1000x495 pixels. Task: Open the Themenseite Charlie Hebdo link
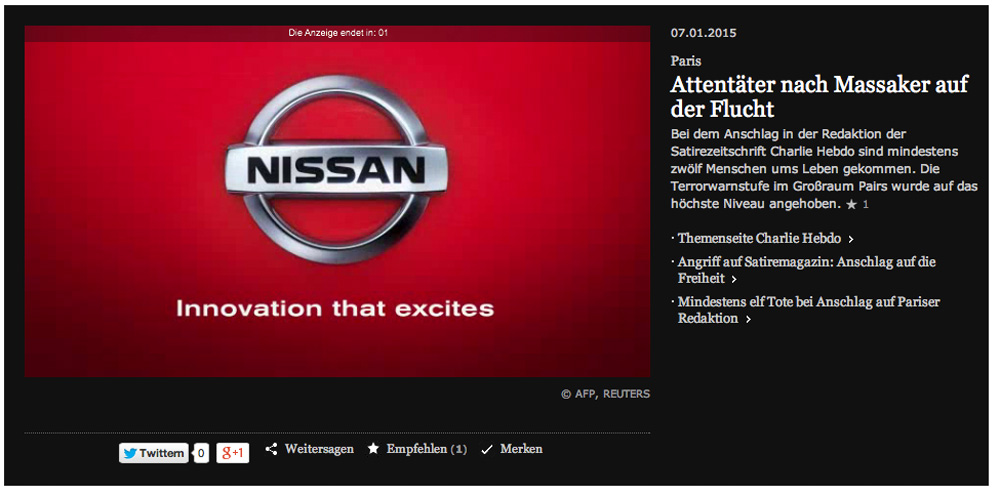click(x=760, y=239)
